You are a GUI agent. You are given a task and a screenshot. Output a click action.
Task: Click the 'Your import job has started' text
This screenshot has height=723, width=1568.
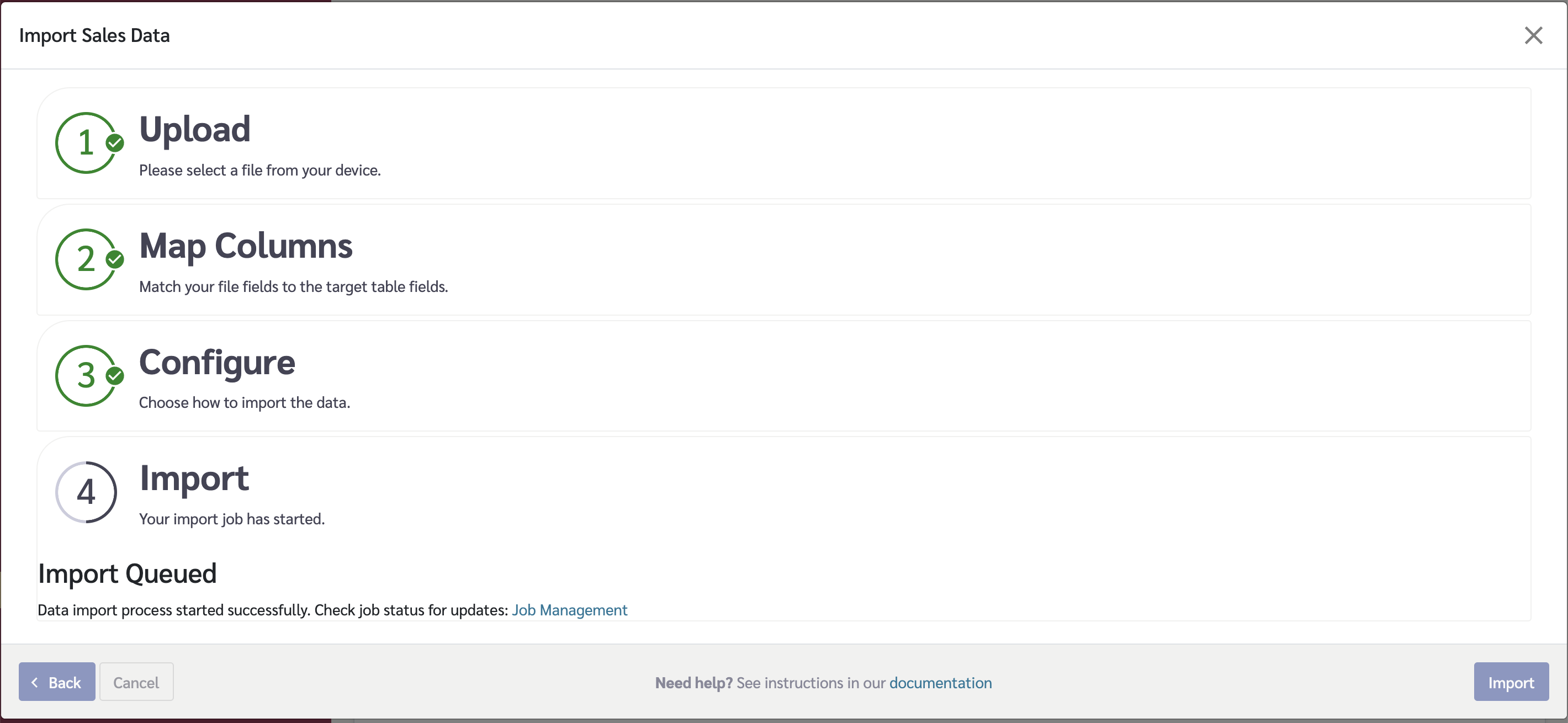point(231,519)
